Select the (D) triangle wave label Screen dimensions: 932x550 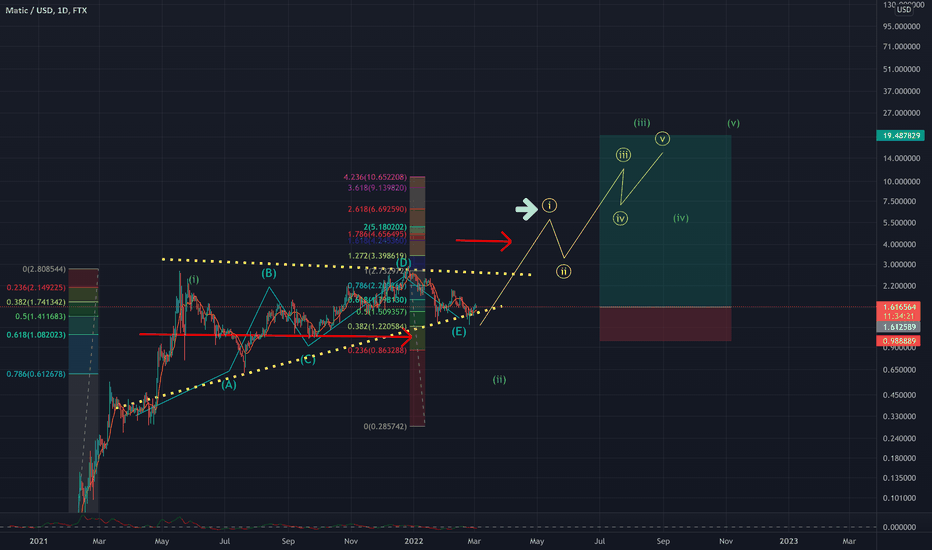[404, 263]
